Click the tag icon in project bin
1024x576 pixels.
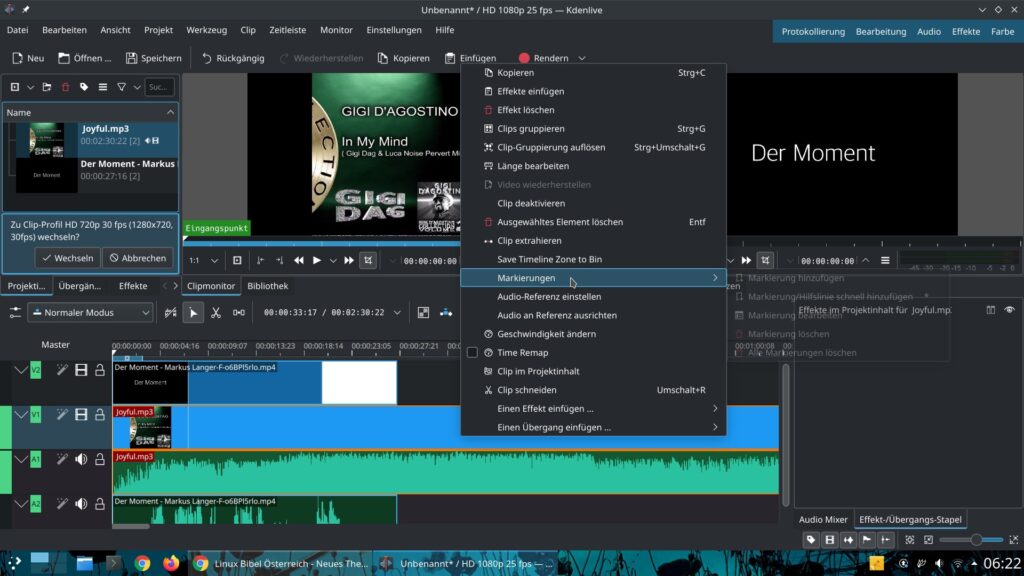point(84,87)
